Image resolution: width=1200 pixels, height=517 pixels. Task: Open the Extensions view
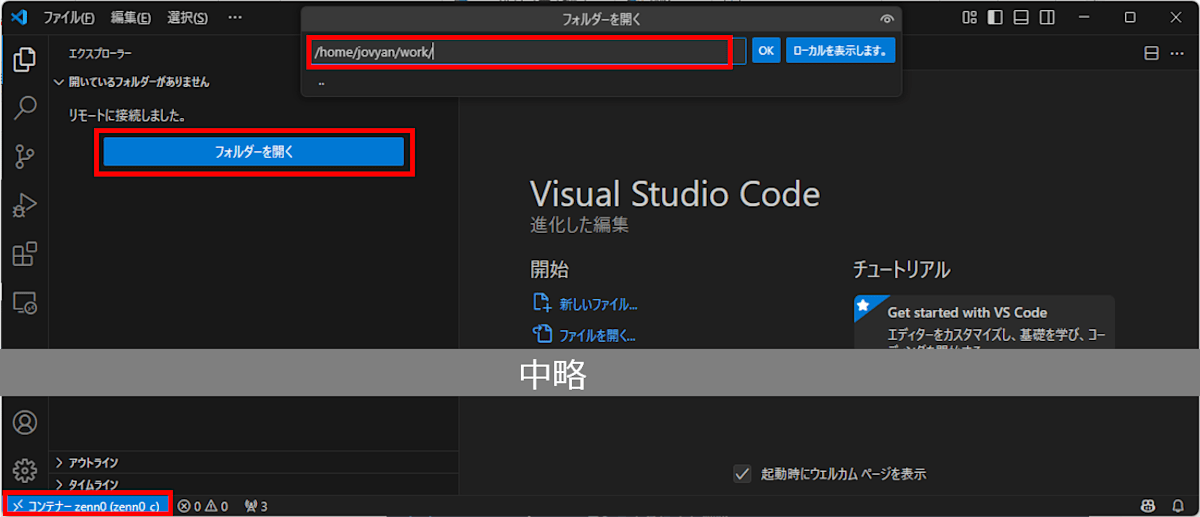pyautogui.click(x=24, y=254)
